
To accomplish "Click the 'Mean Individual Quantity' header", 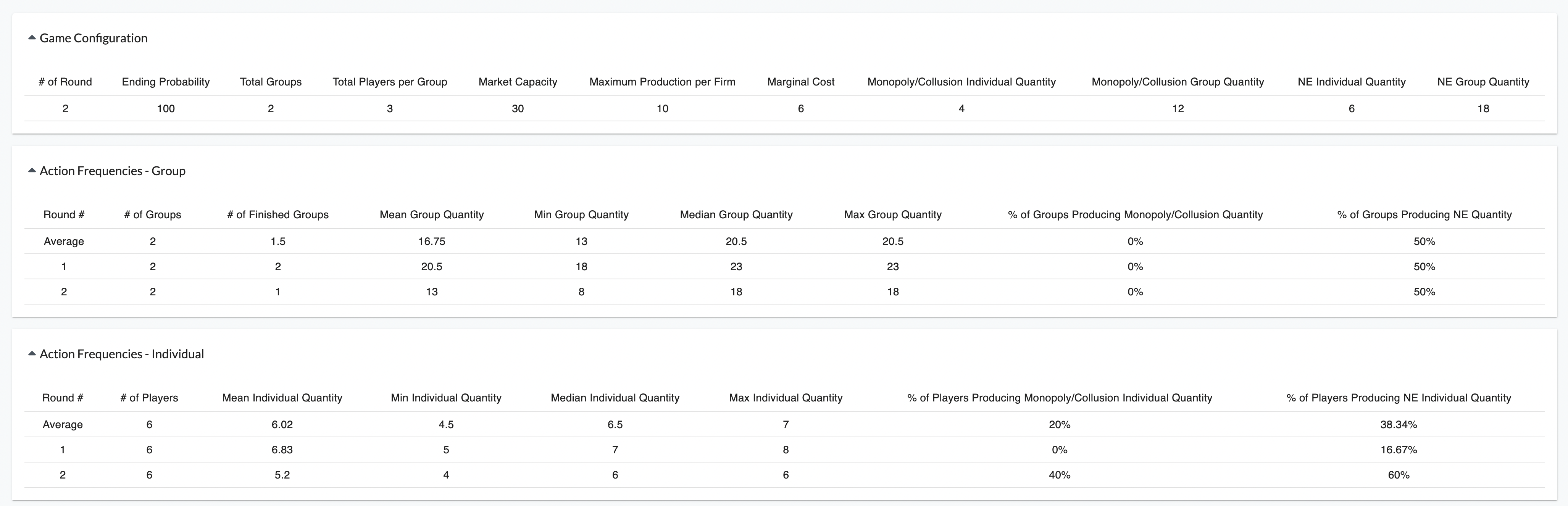I will (x=282, y=398).
